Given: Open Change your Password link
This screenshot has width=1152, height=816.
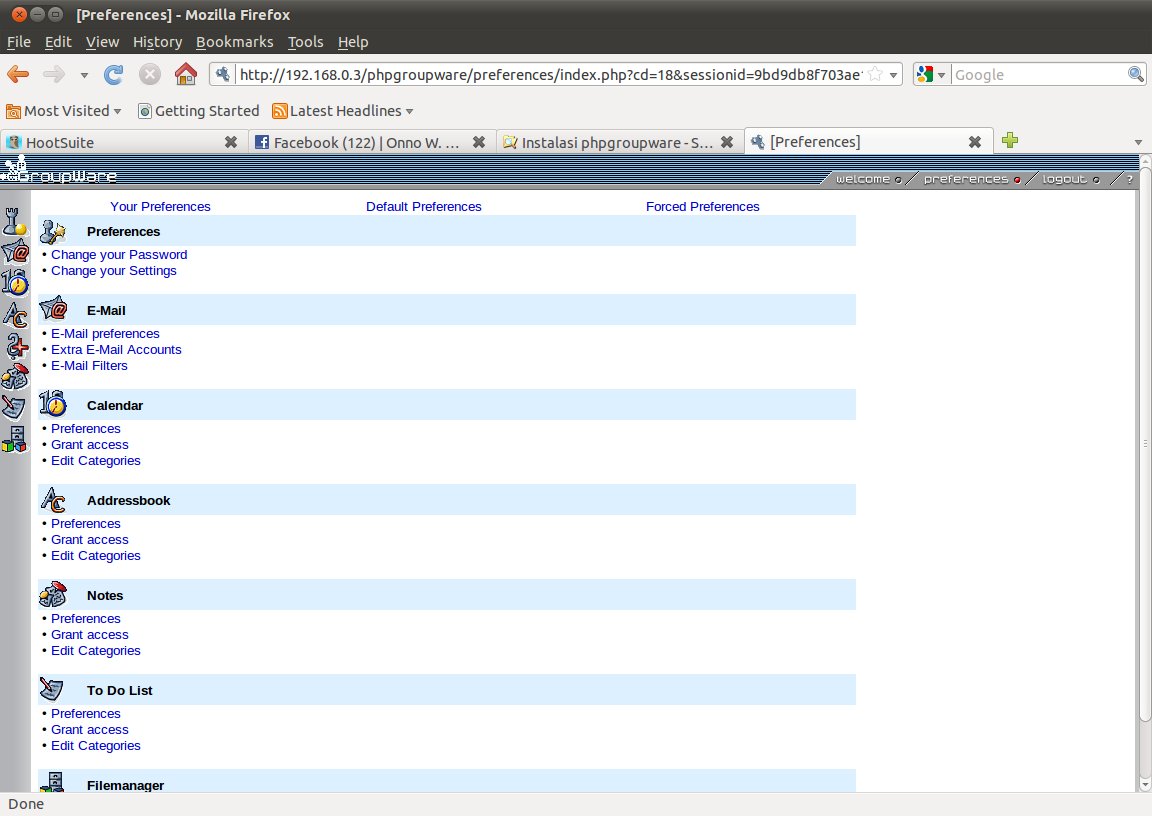Looking at the screenshot, I should (119, 254).
